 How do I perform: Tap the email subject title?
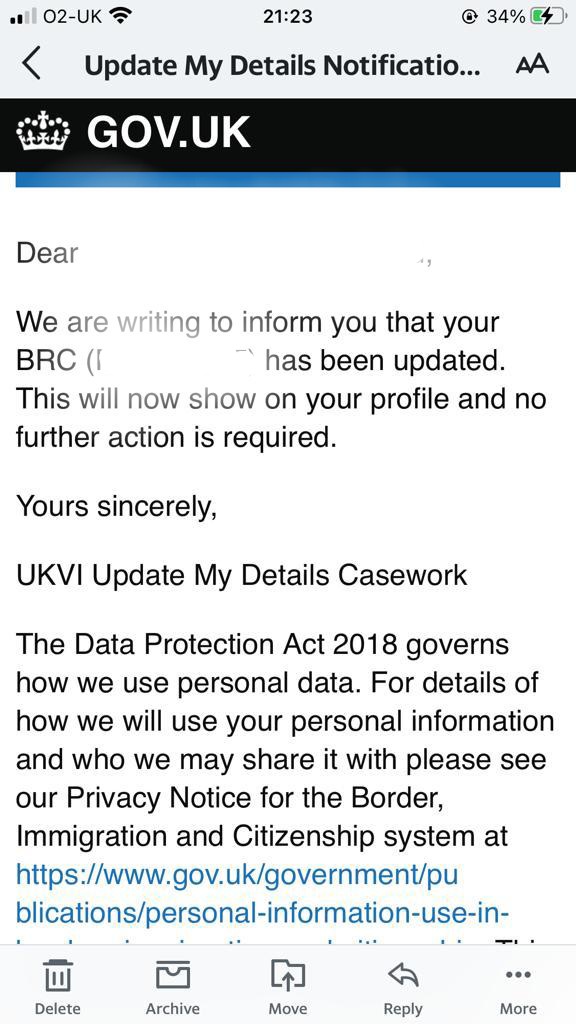[x=283, y=65]
